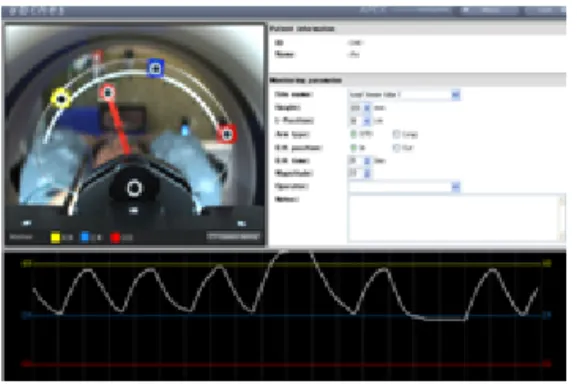Click the rightmost item in the top title bar
577x384 pixels.
[x=546, y=11]
